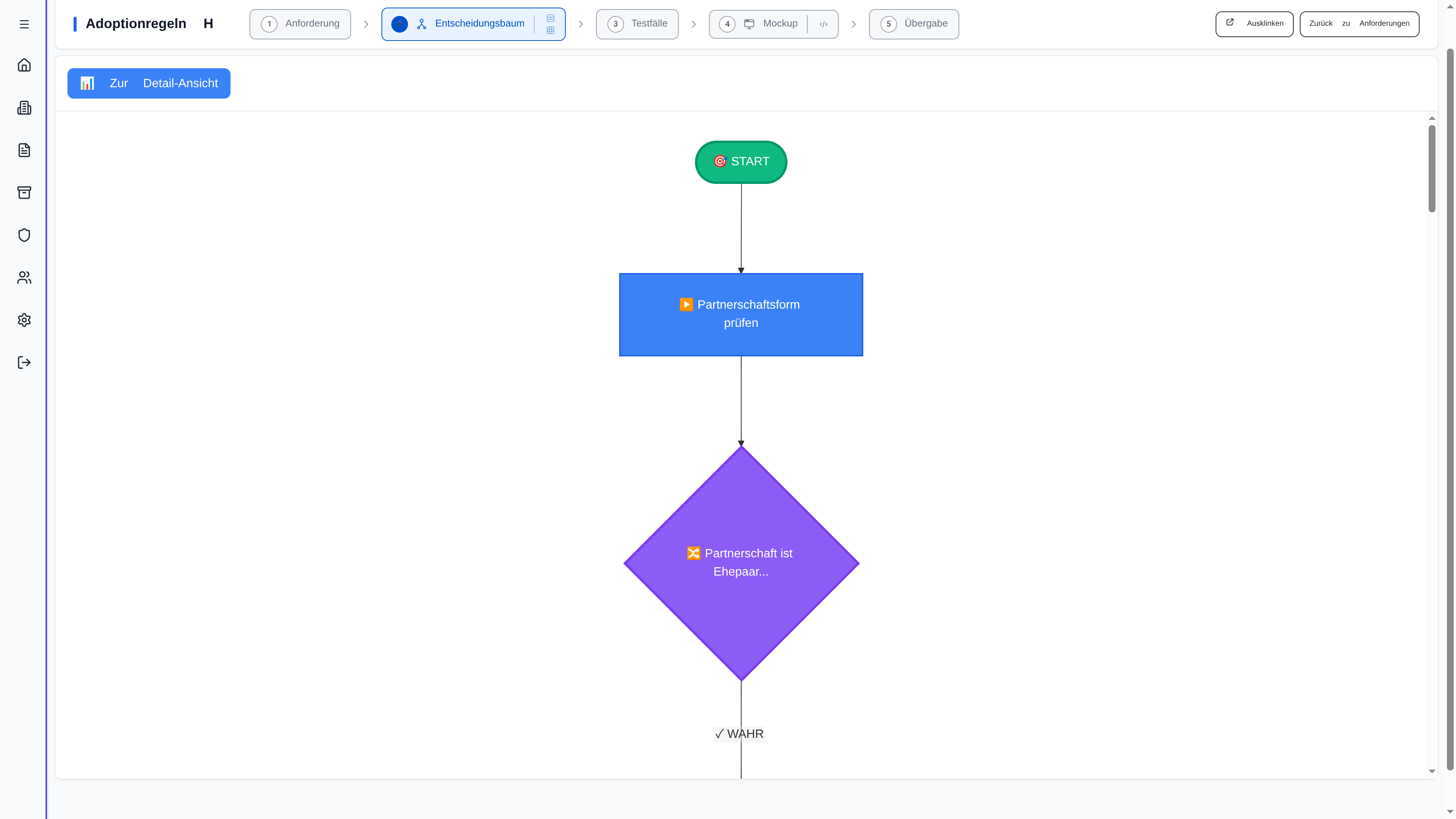Switch to the Testfälle step
Screen dimensions: 1456x819
pyautogui.click(x=637, y=24)
